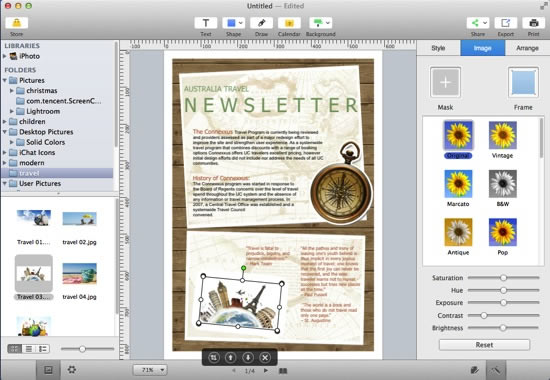Select the Shape tool icon
The width and height of the screenshot is (550, 380).
click(231, 23)
